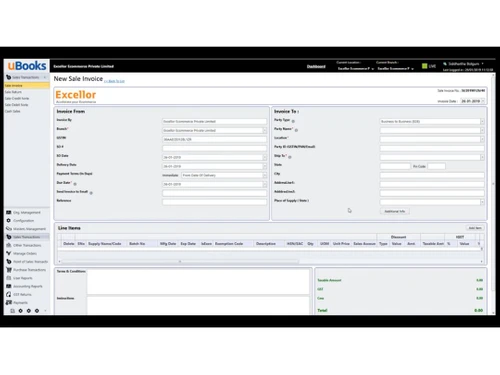
Task: Click GST Returns sidebar icon
Action: tap(9, 294)
